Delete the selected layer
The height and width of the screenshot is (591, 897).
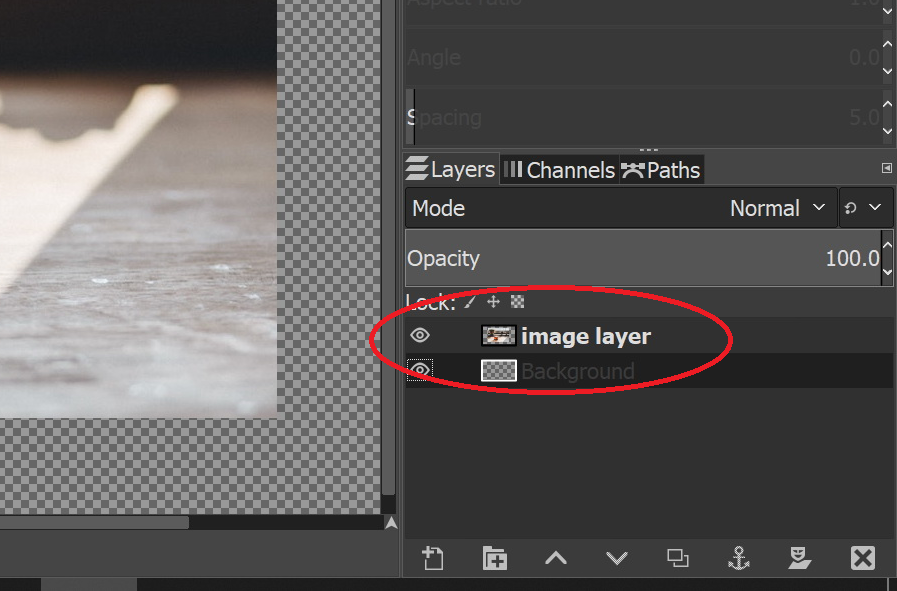(x=863, y=558)
